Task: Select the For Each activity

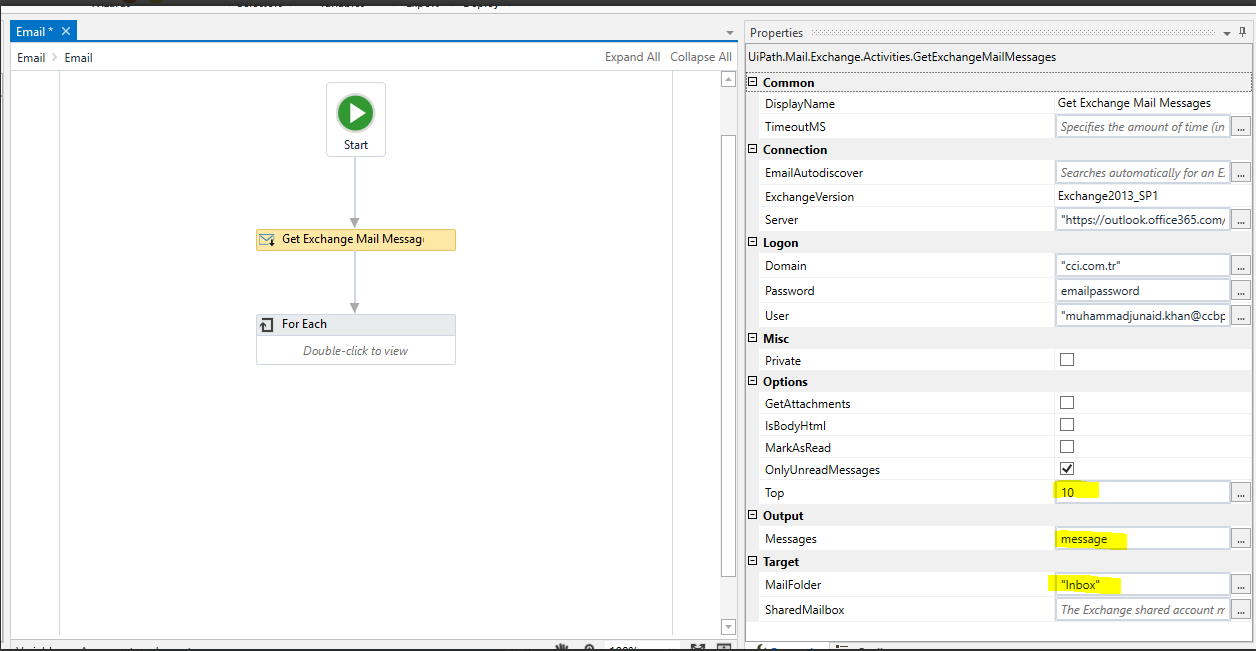Action: pyautogui.click(x=356, y=339)
